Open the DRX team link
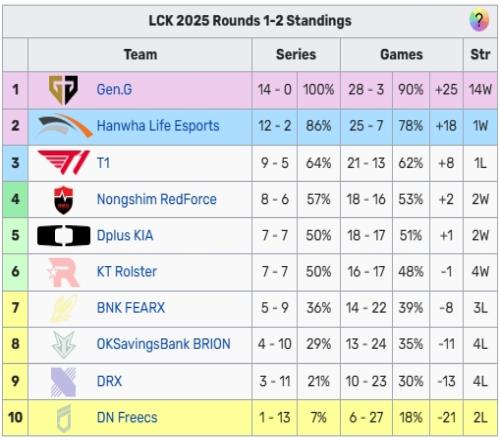This screenshot has height=440, width=500. [109, 381]
